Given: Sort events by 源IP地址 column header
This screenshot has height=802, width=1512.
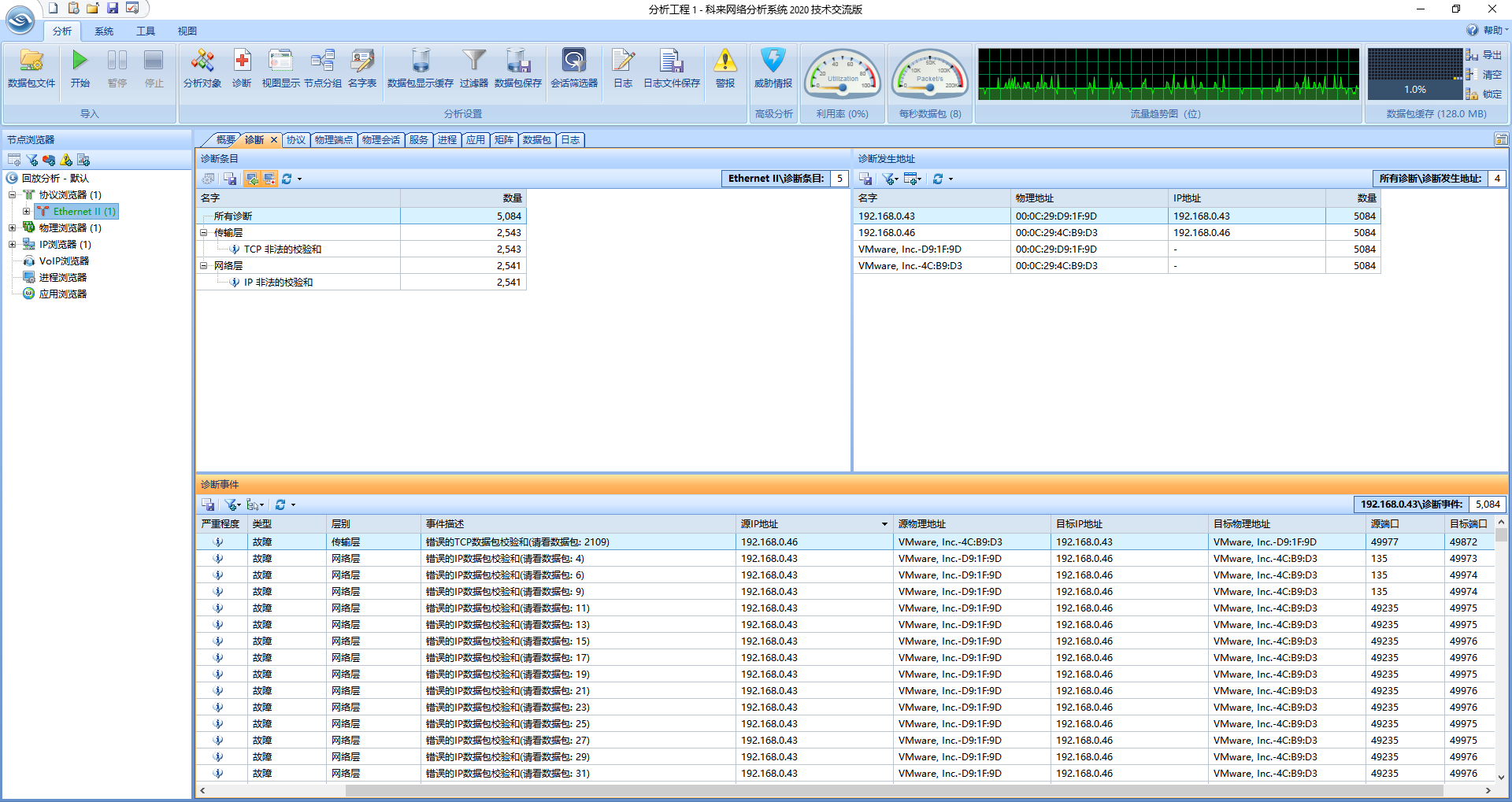Looking at the screenshot, I should [x=814, y=523].
